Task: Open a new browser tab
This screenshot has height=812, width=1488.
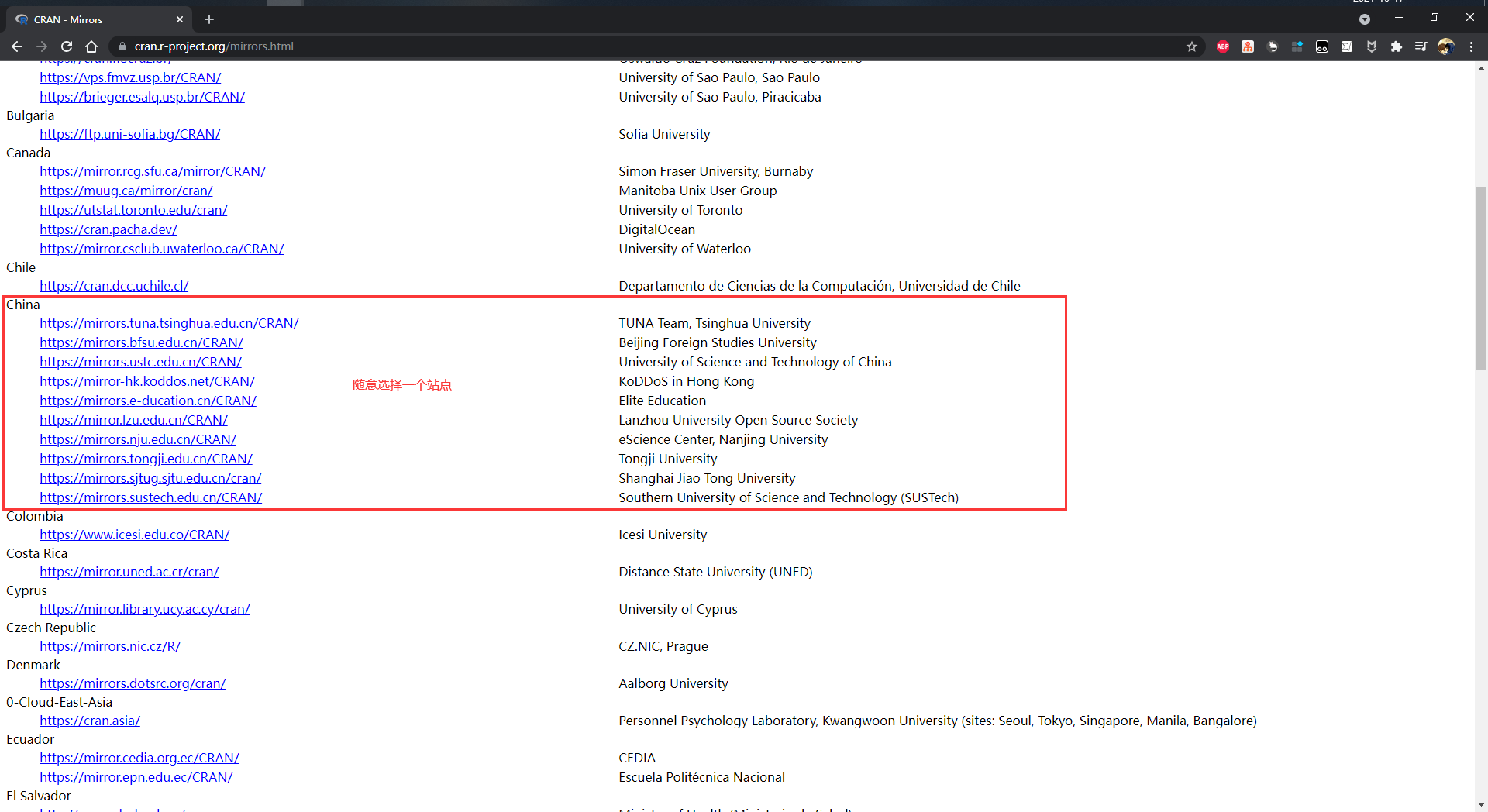Action: point(209,19)
